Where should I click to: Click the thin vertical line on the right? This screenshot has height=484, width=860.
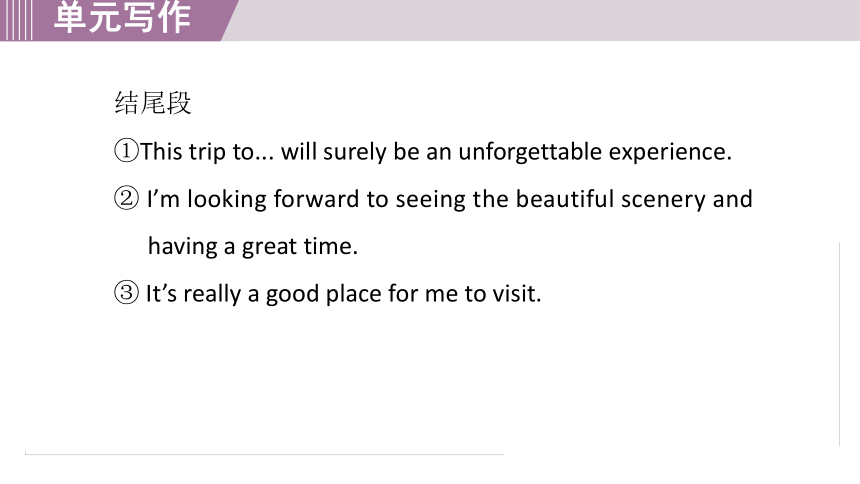click(839, 344)
